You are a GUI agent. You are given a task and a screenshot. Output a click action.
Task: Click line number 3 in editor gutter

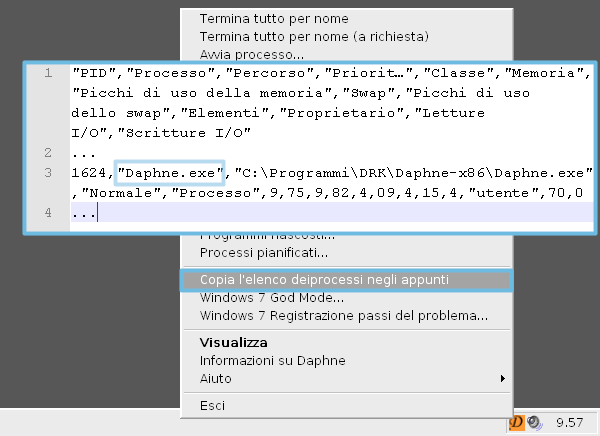click(x=48, y=173)
